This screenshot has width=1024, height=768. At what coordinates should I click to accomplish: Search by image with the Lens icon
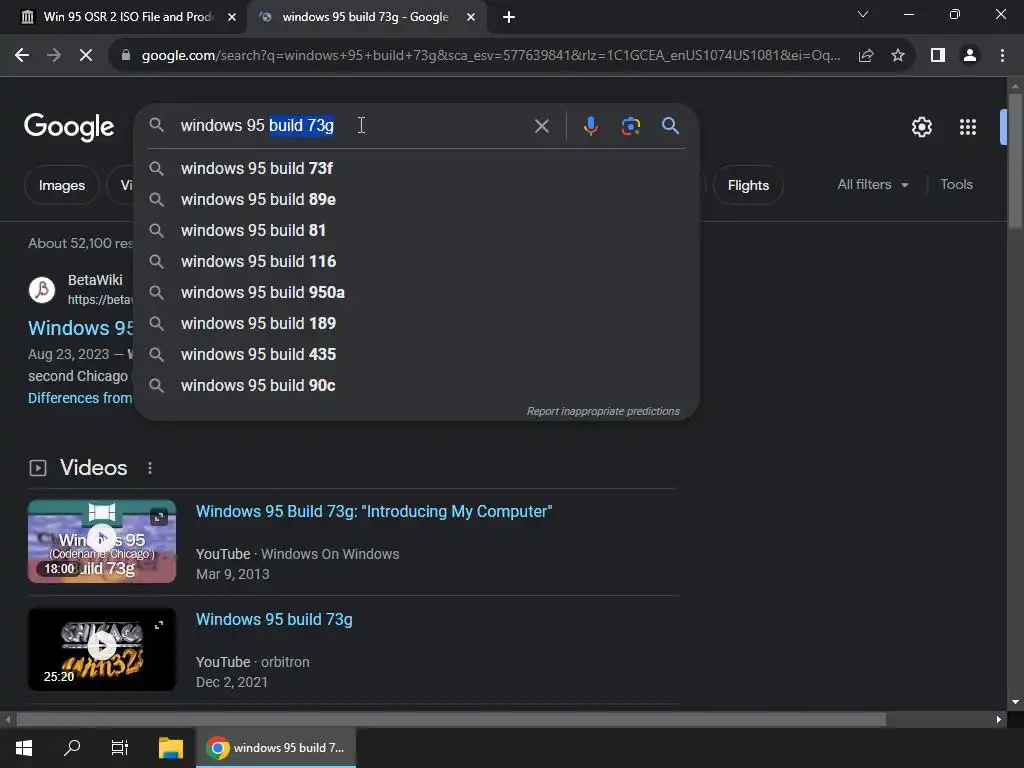coord(630,125)
